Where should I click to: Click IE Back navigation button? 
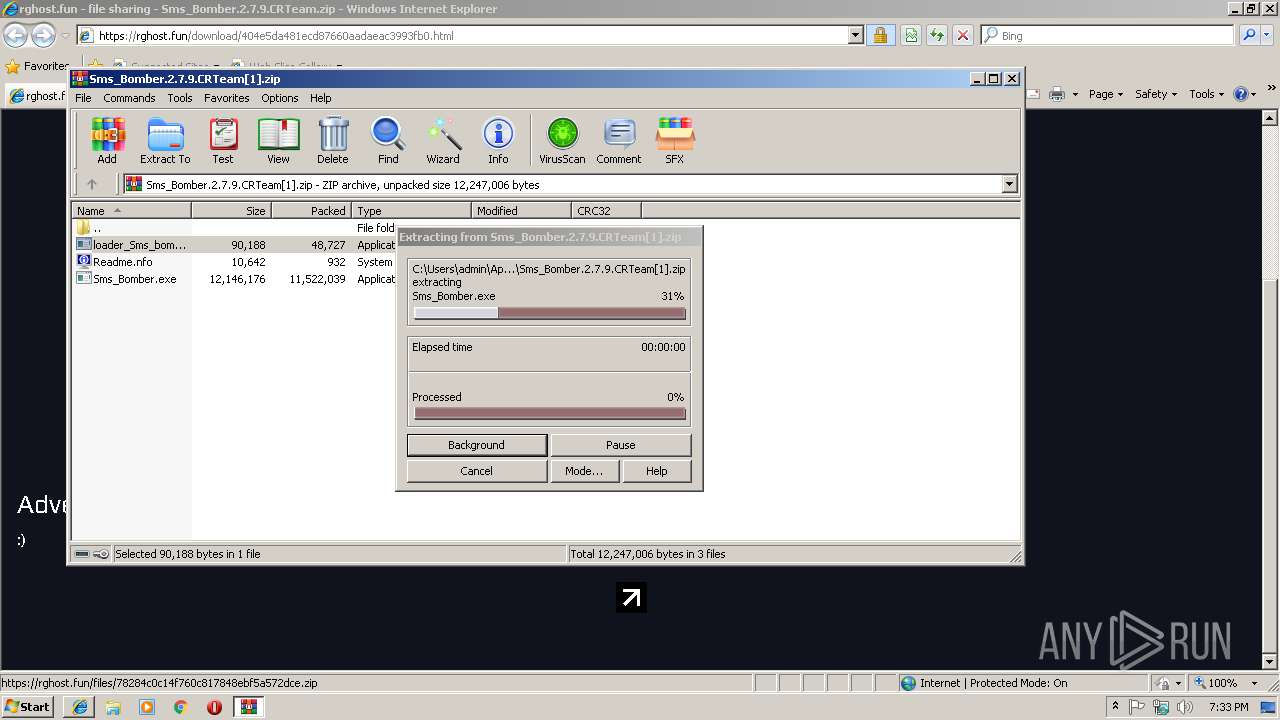(x=15, y=35)
